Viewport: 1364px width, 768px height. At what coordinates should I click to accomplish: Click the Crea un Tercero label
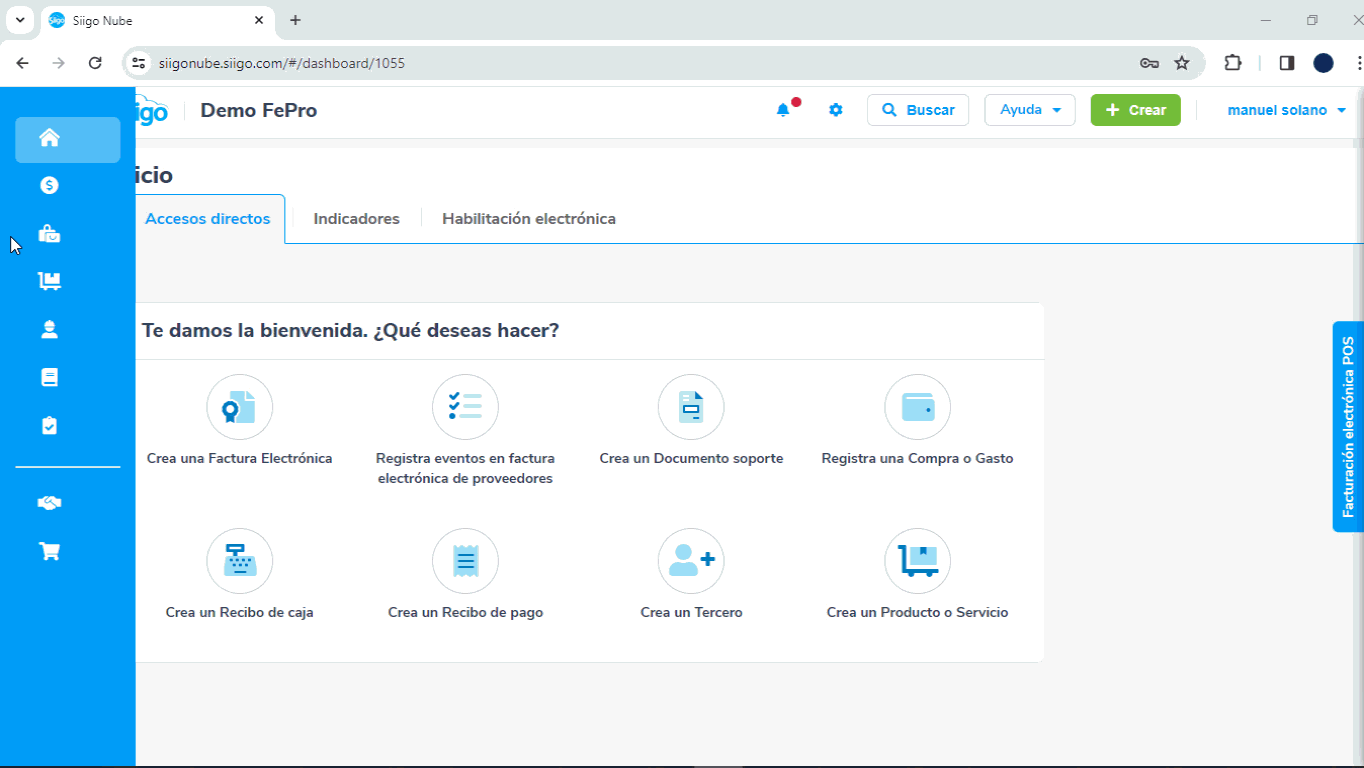pos(691,613)
